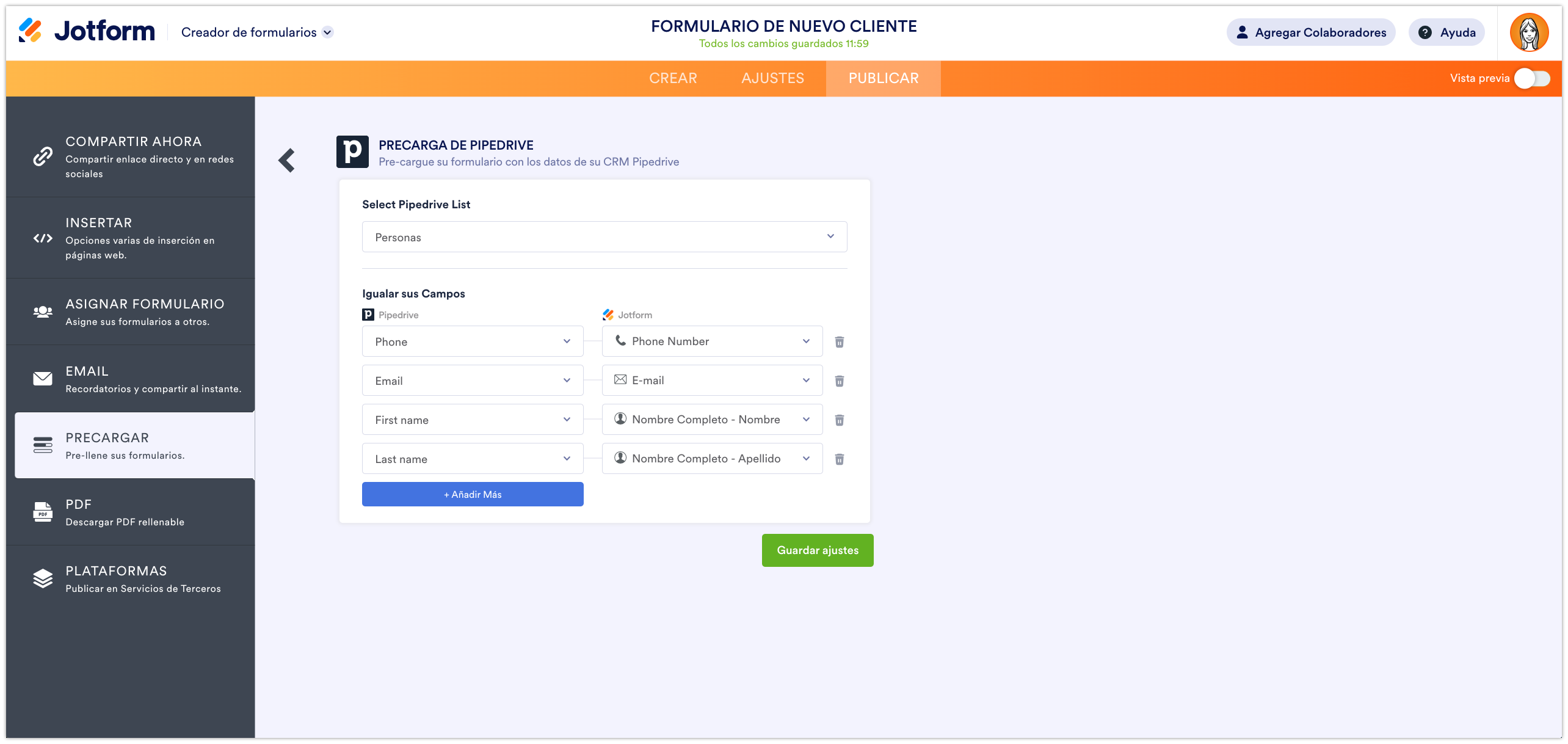
Task: Click + Añadir Más to add another field mapping
Action: (472, 494)
